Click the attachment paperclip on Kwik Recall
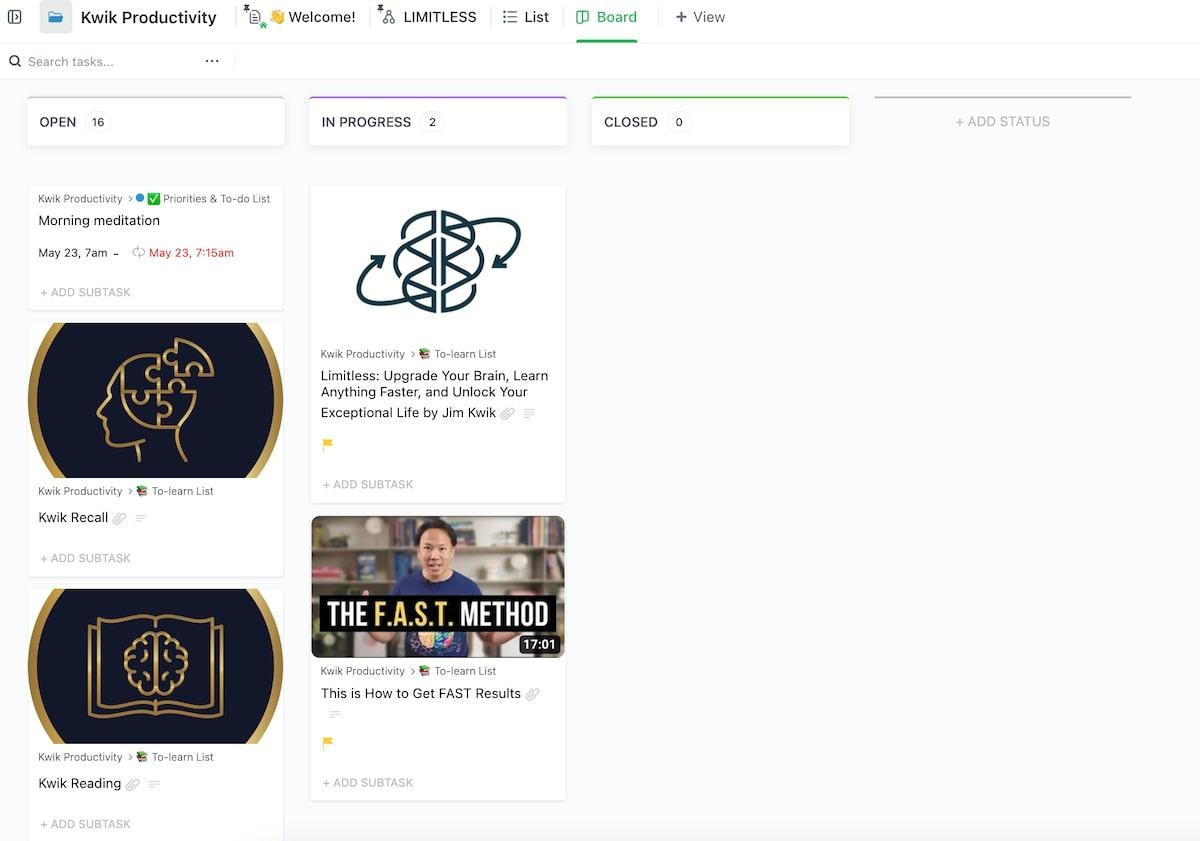 click(120, 518)
